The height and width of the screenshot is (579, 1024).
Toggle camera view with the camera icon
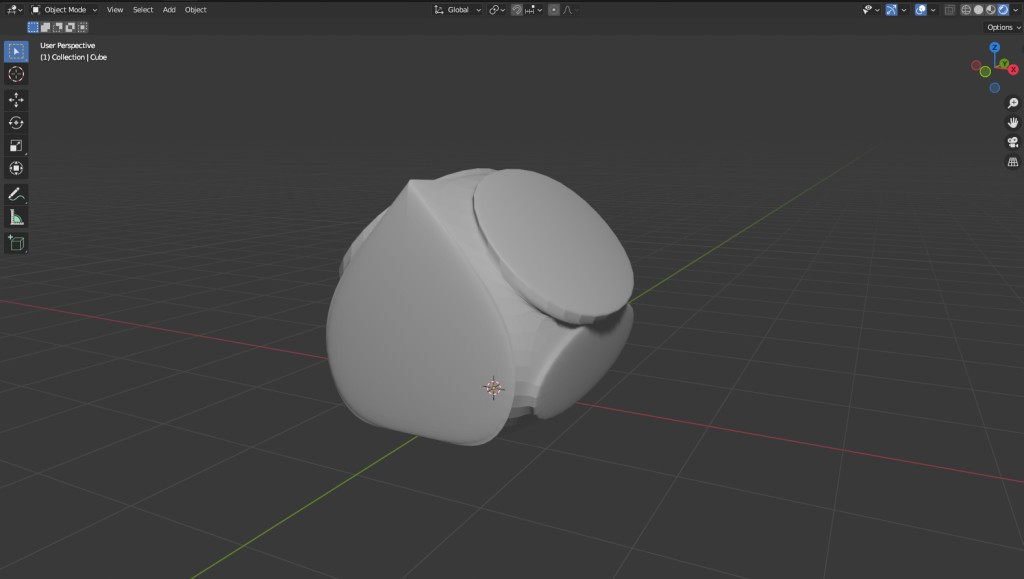point(1012,142)
